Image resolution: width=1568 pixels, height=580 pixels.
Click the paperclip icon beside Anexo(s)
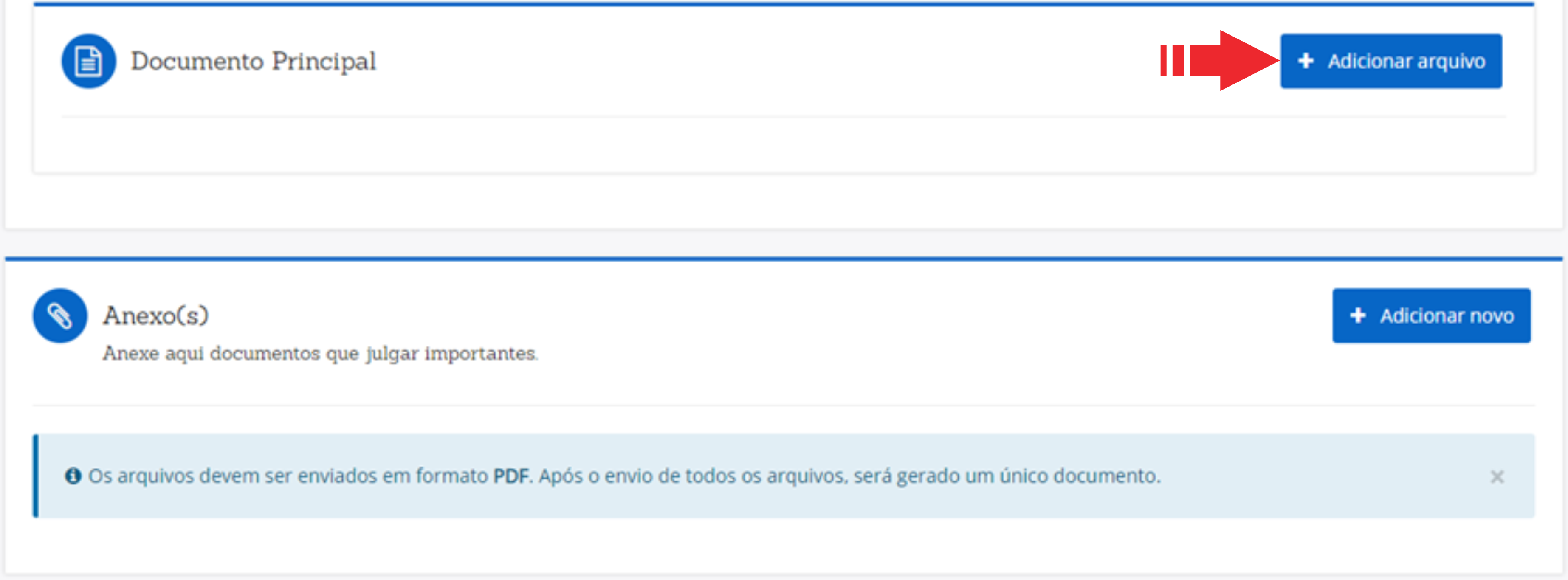[x=59, y=315]
